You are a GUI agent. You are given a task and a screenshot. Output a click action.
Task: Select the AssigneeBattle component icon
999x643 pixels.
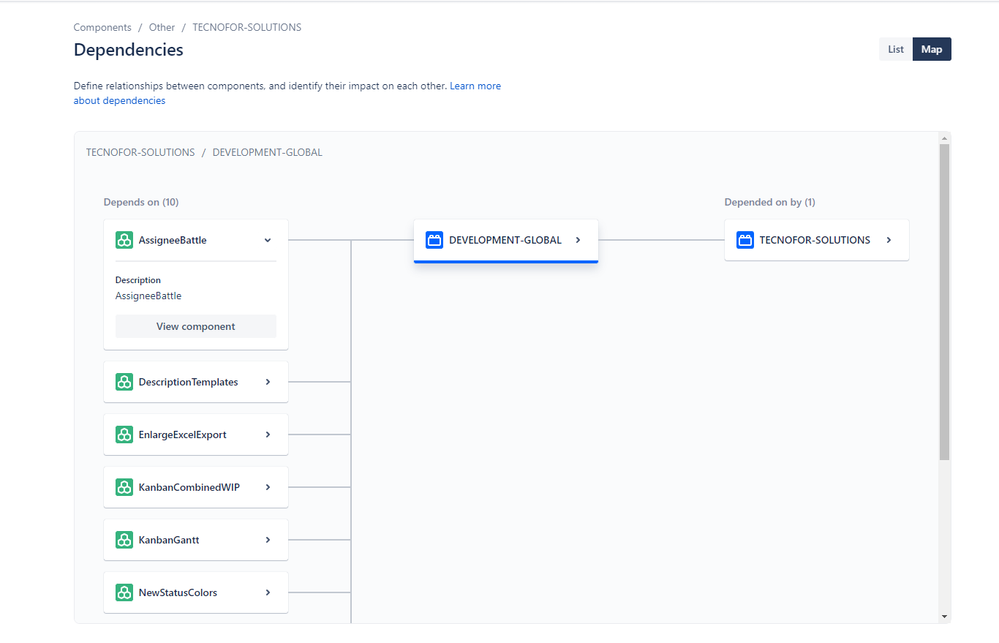(x=124, y=240)
